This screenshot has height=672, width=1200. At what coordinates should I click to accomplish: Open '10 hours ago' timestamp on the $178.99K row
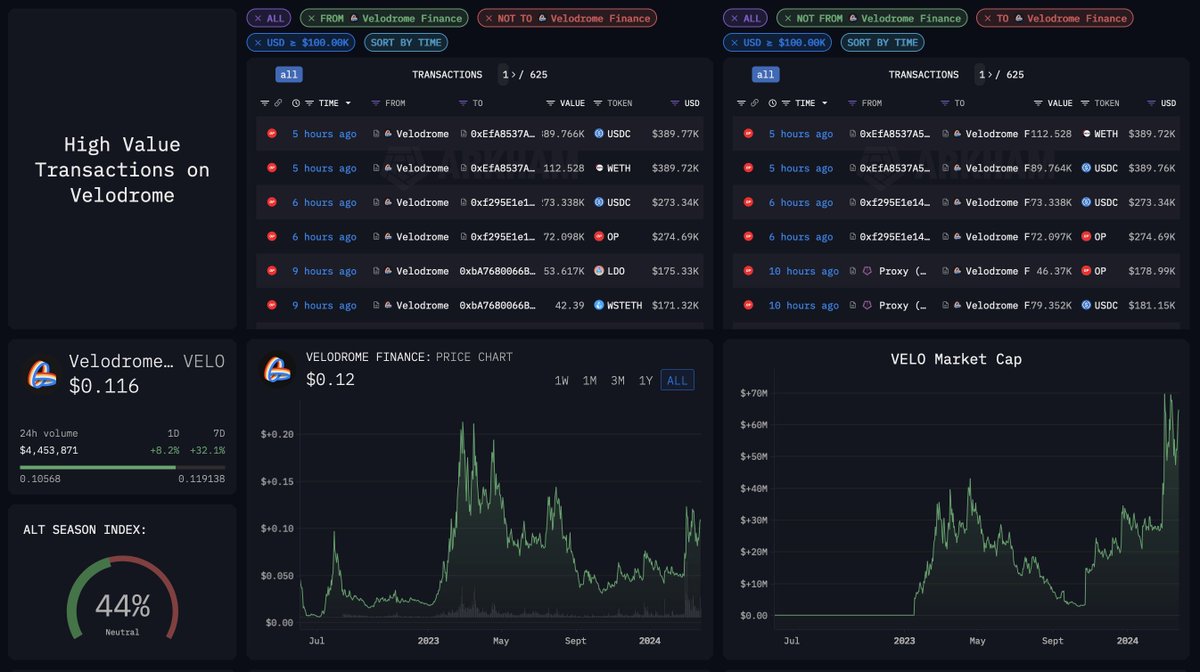[x=804, y=271]
